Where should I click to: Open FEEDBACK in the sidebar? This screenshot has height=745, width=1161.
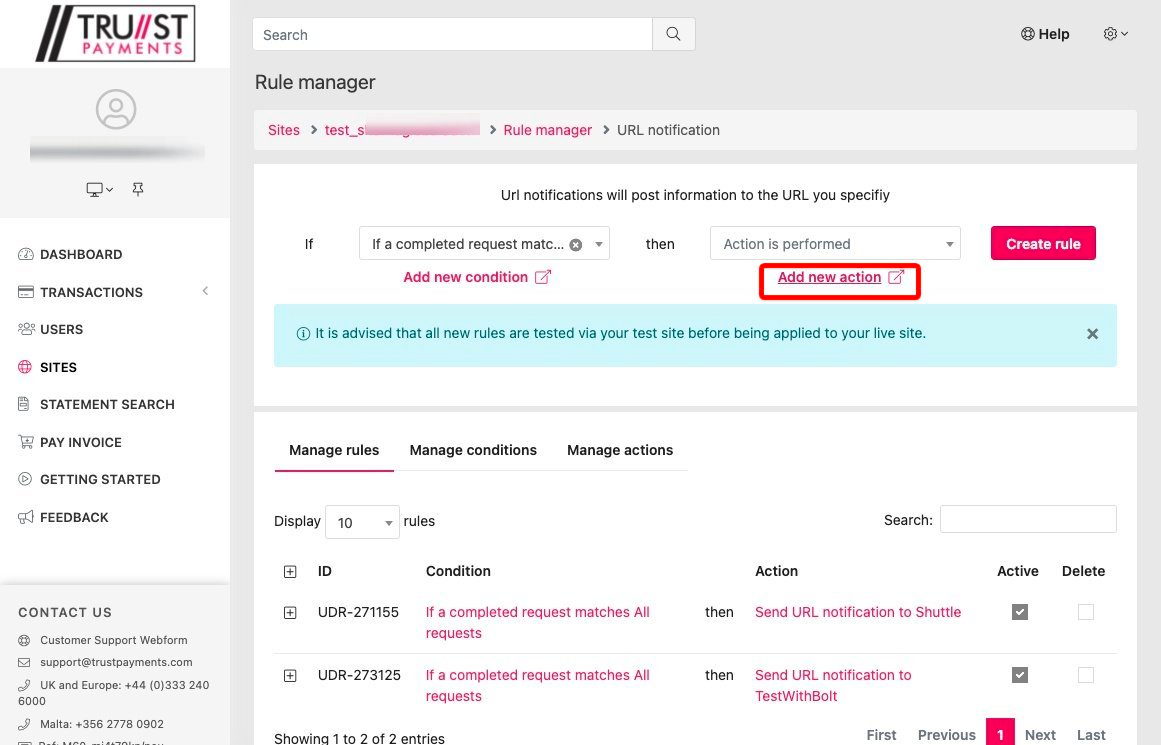74,517
